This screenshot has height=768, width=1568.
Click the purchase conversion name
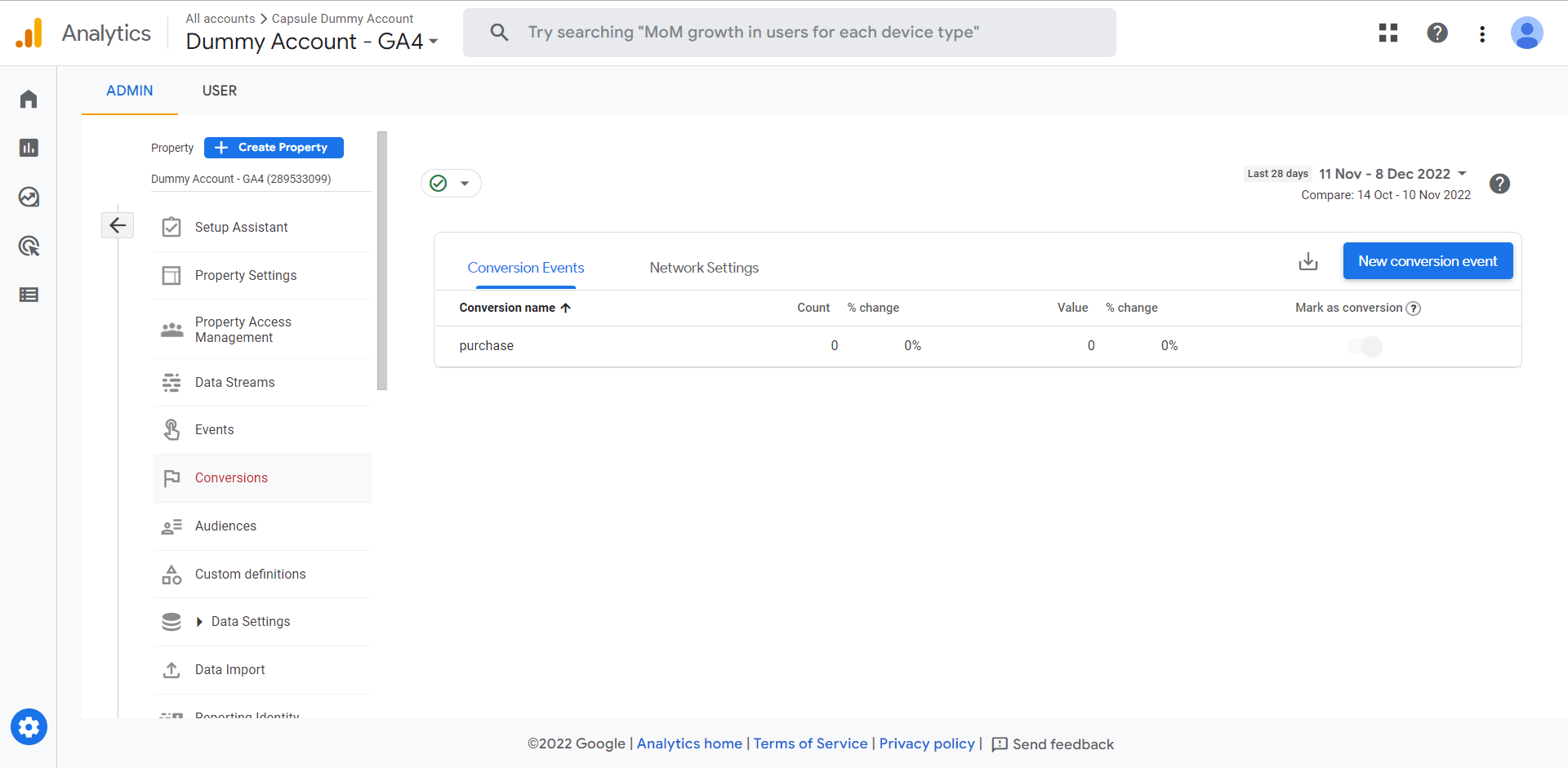[x=486, y=346]
